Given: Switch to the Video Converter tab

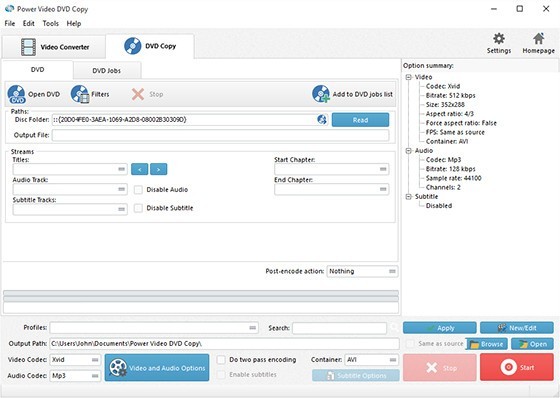Looking at the screenshot, I should [x=54, y=47].
